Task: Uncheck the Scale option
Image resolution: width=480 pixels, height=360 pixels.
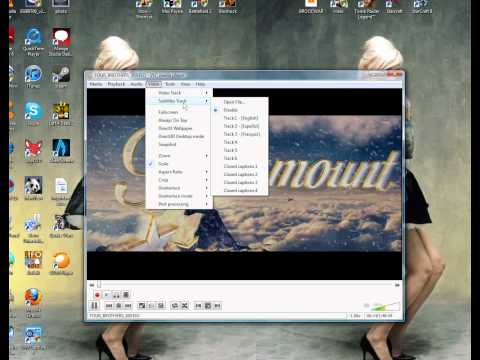Action: point(179,164)
